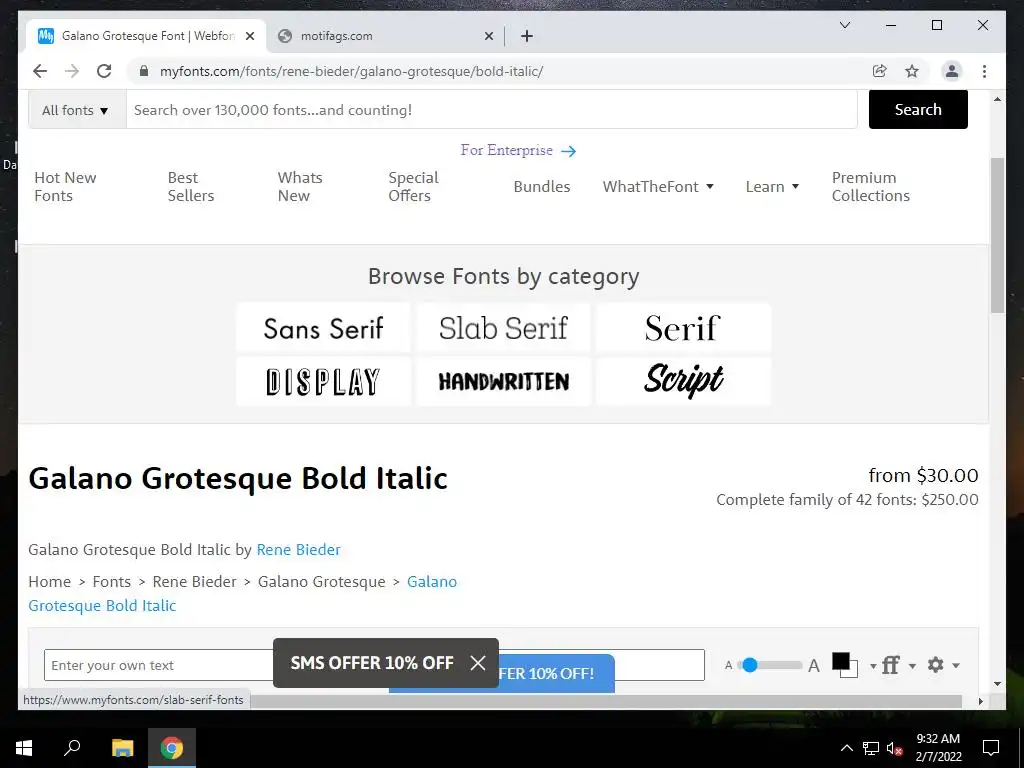Click the black foreground color swatch
The width and height of the screenshot is (1024, 768).
point(840,662)
